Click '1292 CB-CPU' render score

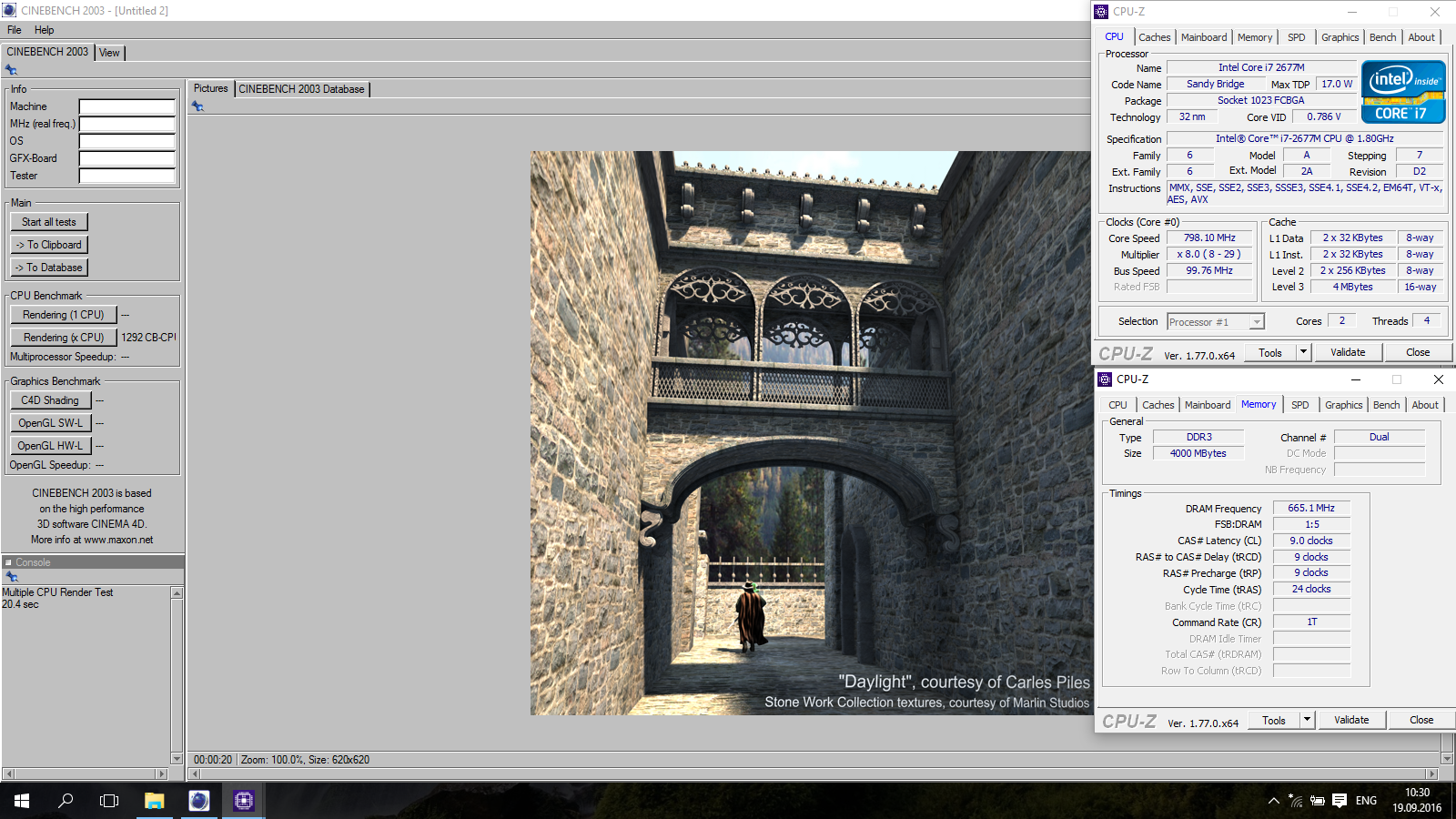(148, 338)
